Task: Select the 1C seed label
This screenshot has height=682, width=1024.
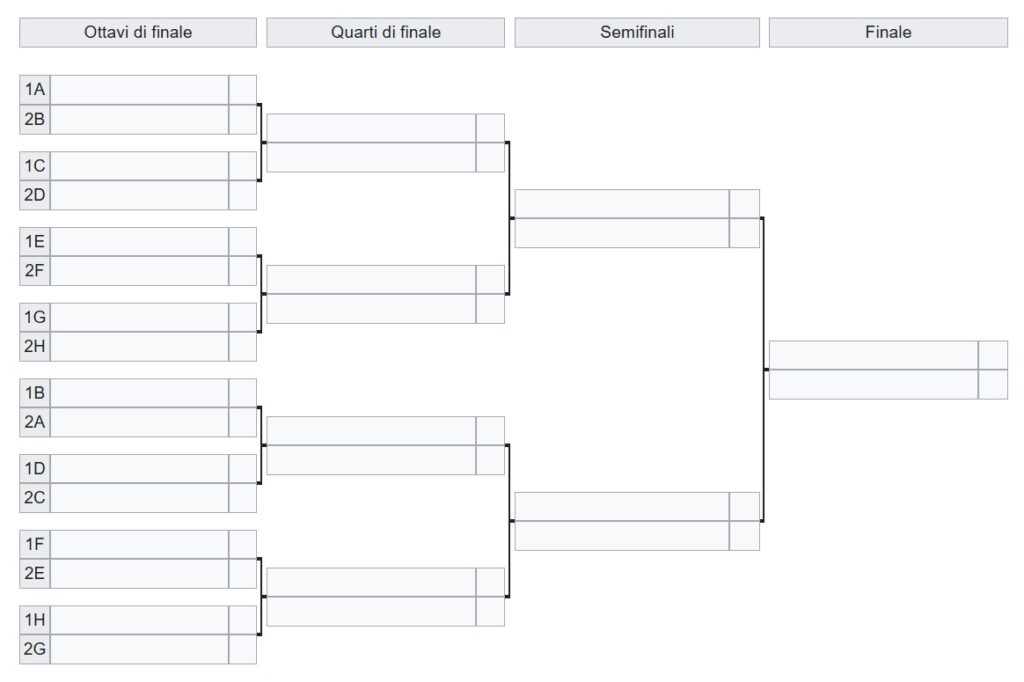Action: point(35,166)
